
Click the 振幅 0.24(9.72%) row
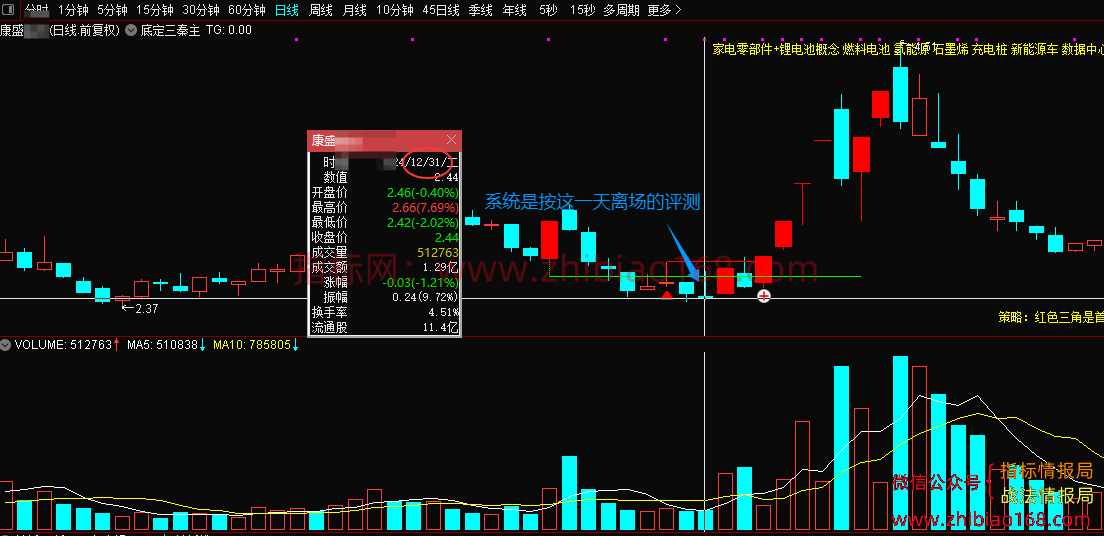385,297
